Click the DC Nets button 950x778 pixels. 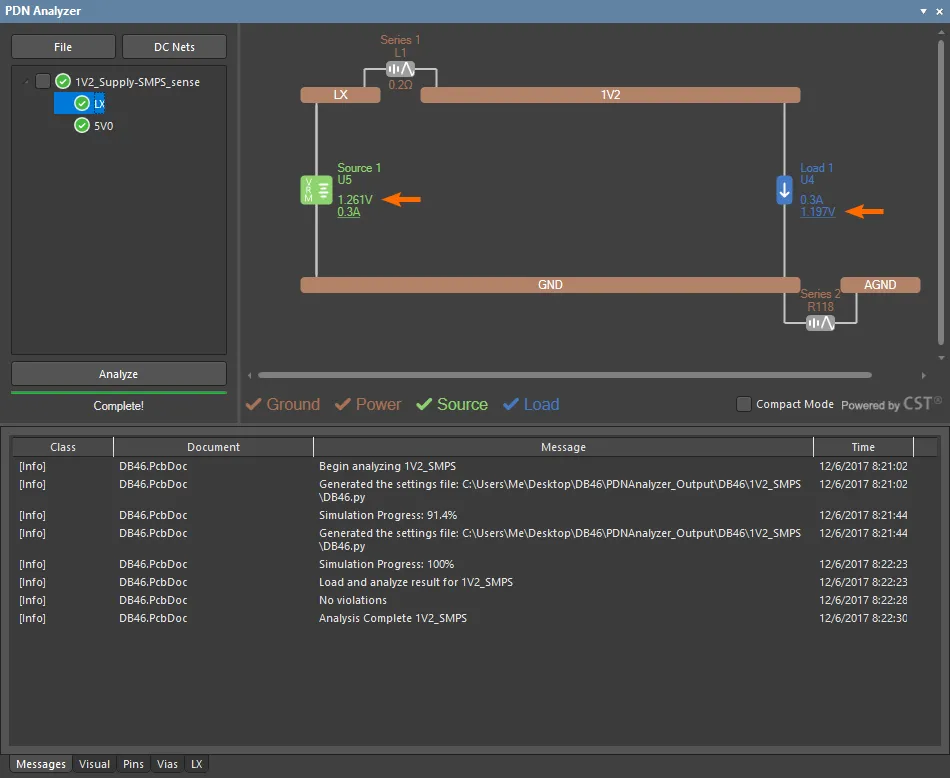coord(174,47)
